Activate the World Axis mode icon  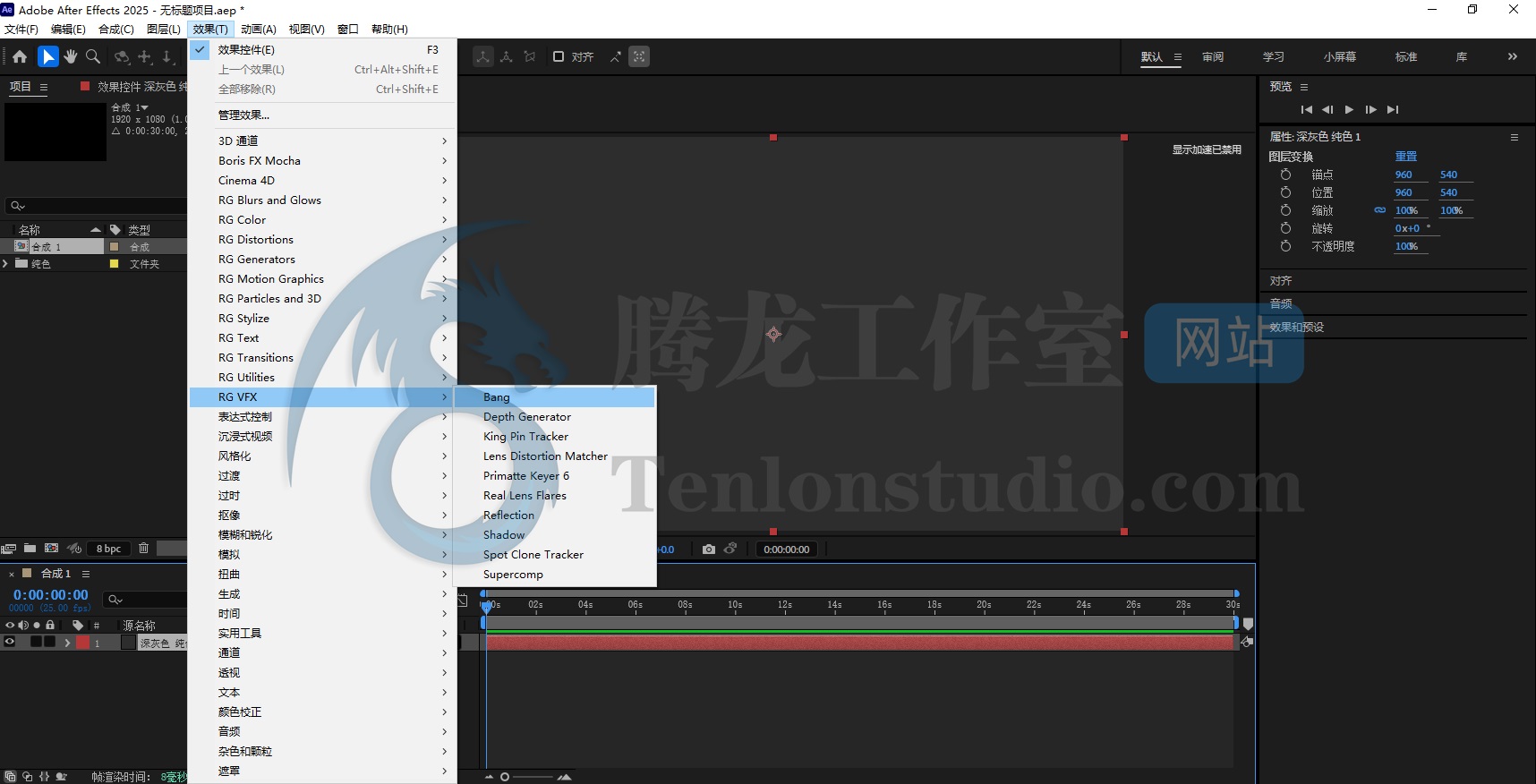pos(507,56)
